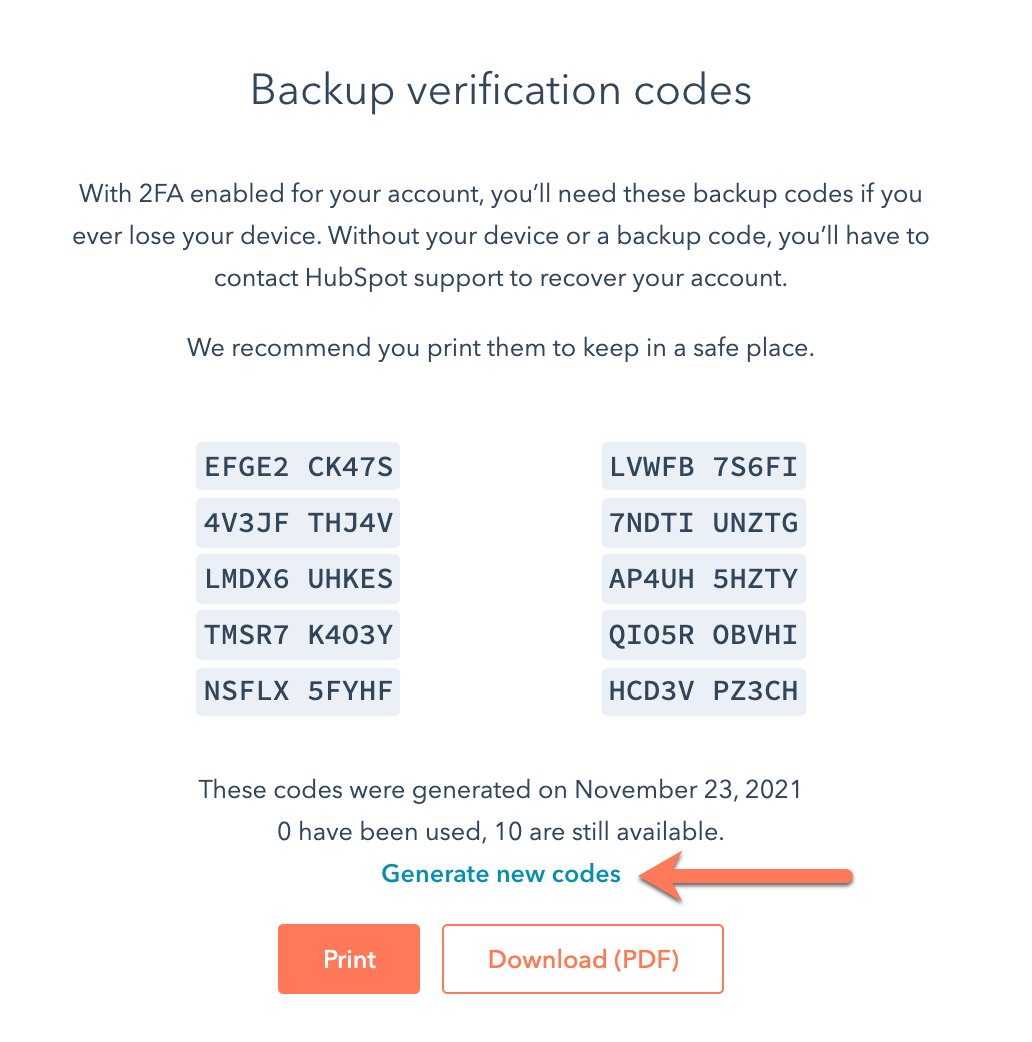Select the backup code 4V3JF THJ4V
This screenshot has height=1042, width=1032.
(297, 522)
